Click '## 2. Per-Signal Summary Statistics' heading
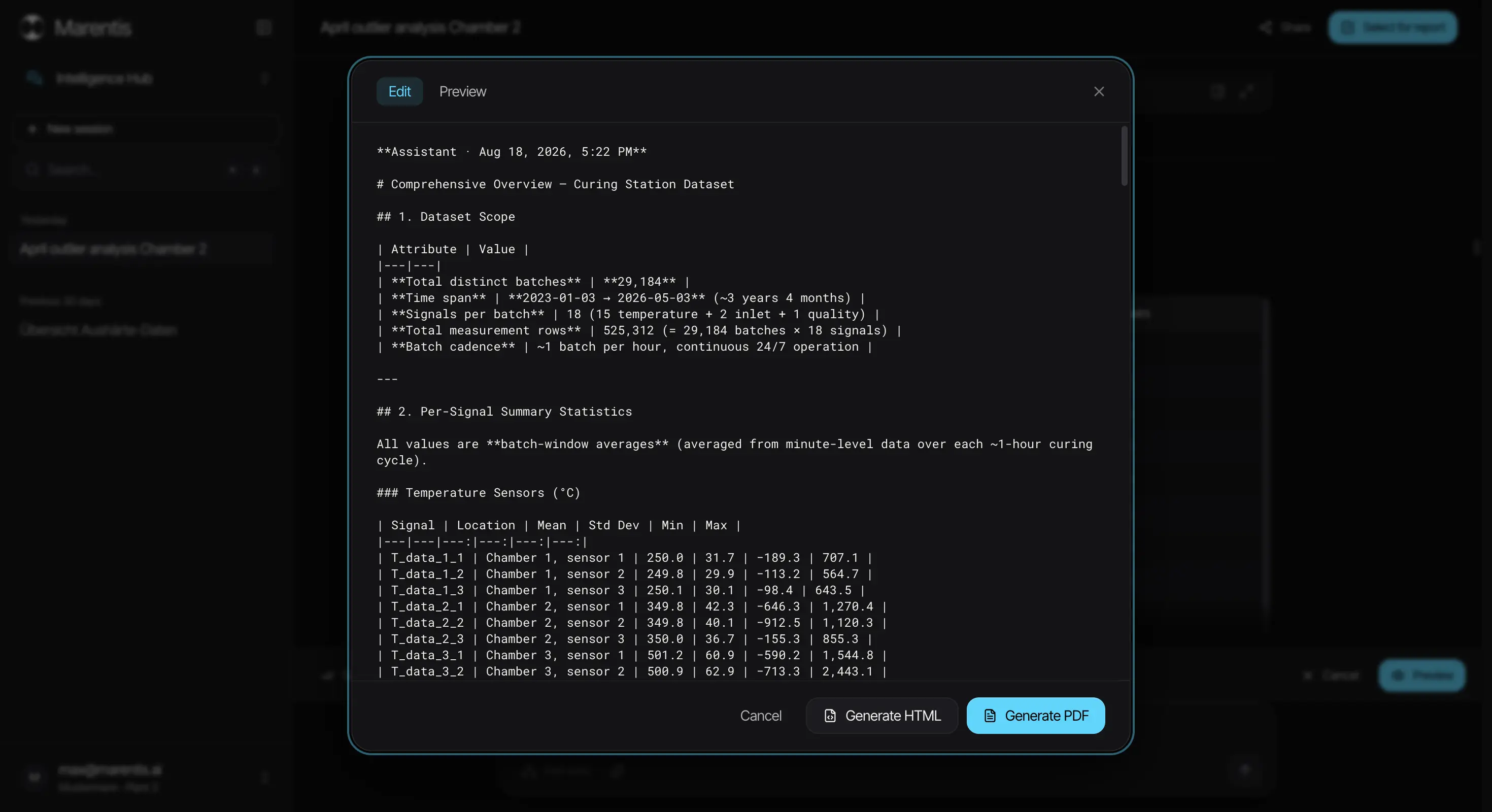This screenshot has height=812, width=1492. click(504, 411)
